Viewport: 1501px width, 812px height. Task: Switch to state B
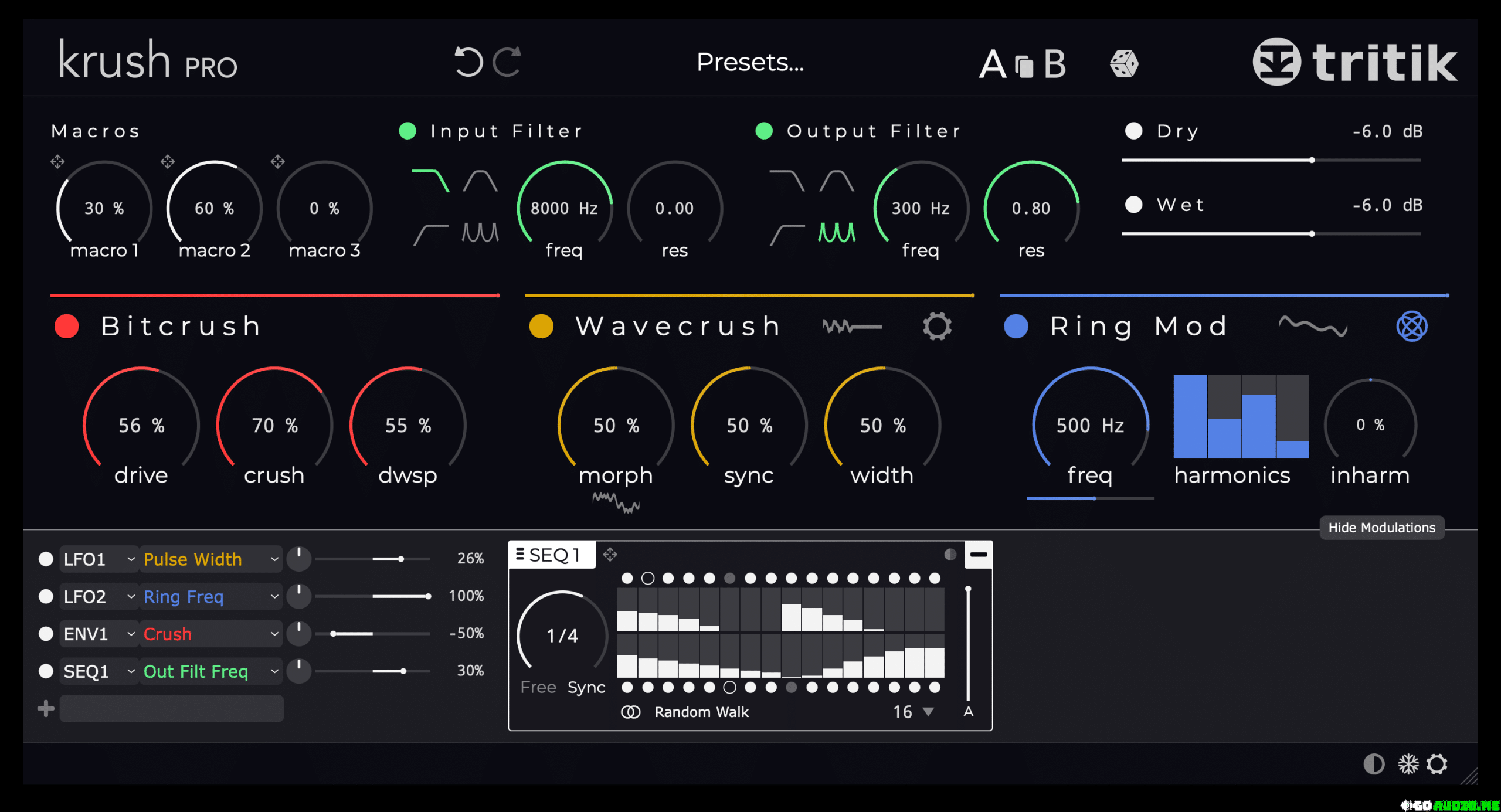1055,63
